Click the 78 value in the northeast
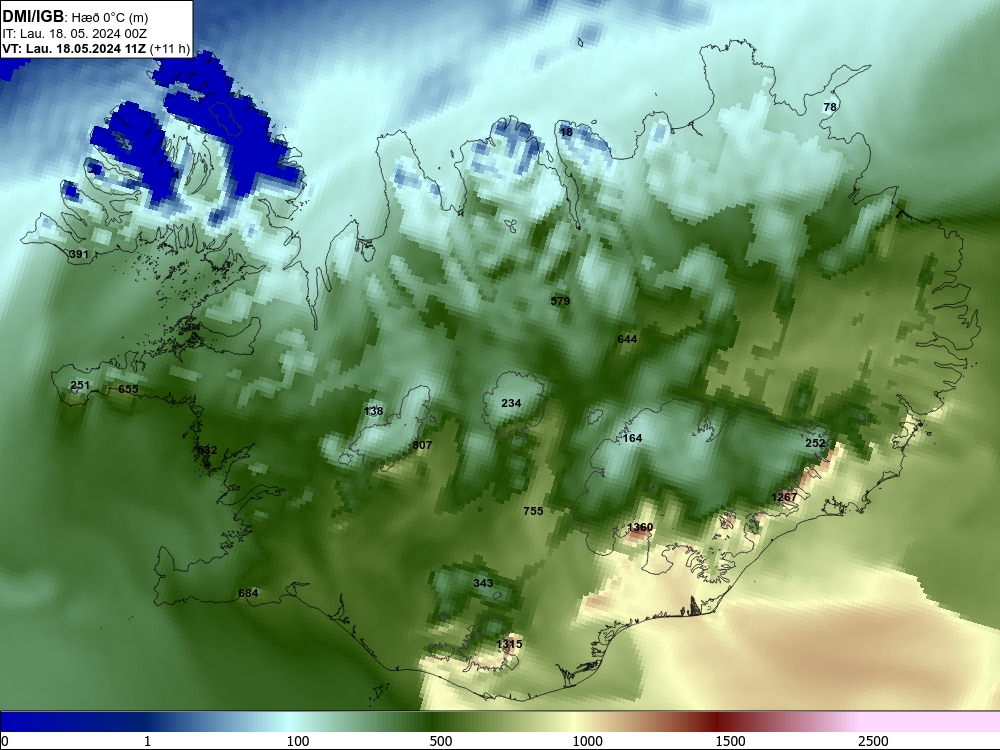1000x750 pixels. [830, 107]
